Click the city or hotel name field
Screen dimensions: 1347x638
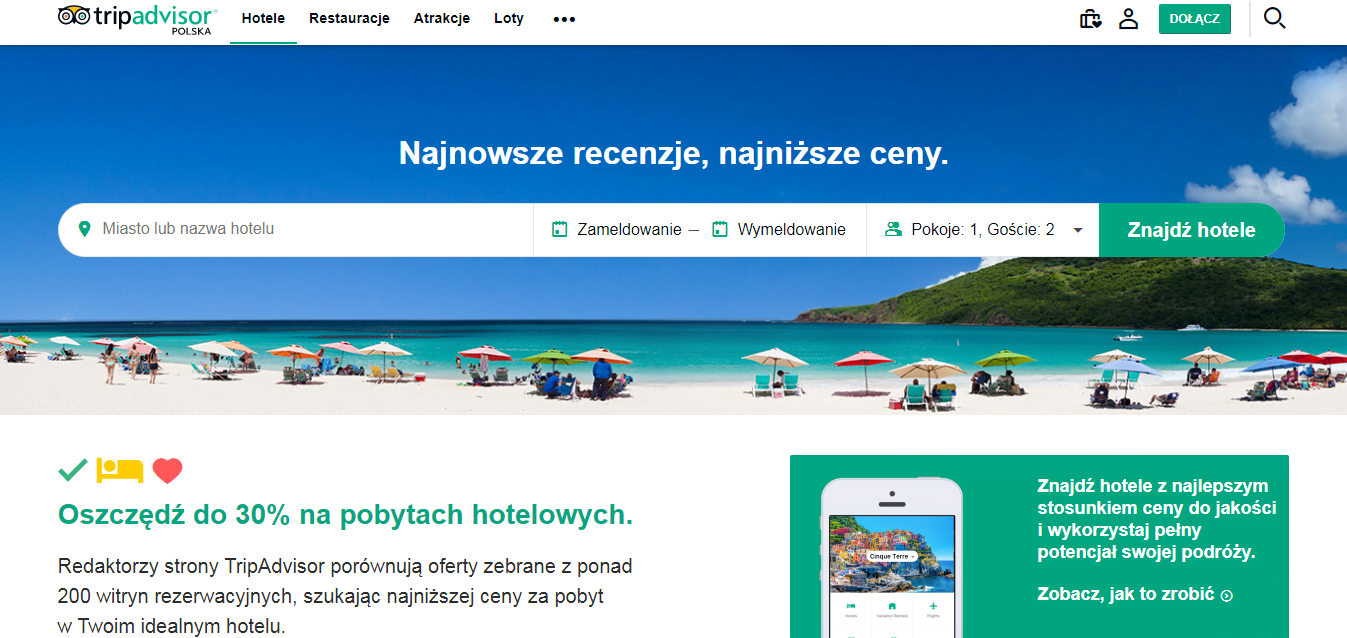296,230
